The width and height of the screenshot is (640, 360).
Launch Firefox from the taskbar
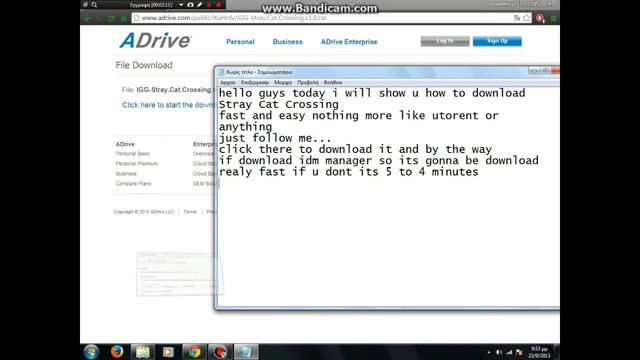(x=117, y=351)
